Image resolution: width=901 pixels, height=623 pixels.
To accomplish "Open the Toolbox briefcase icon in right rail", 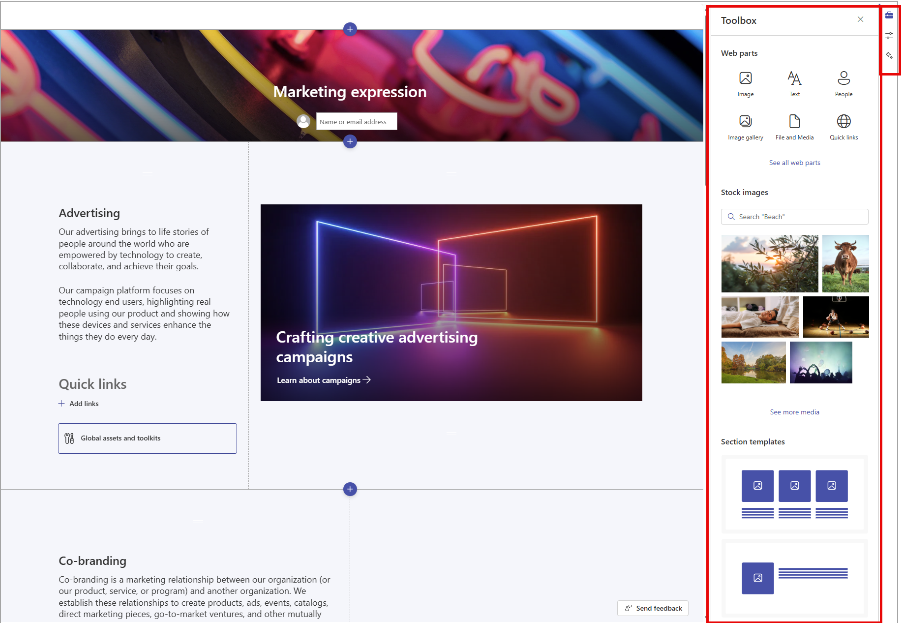I will (x=889, y=15).
